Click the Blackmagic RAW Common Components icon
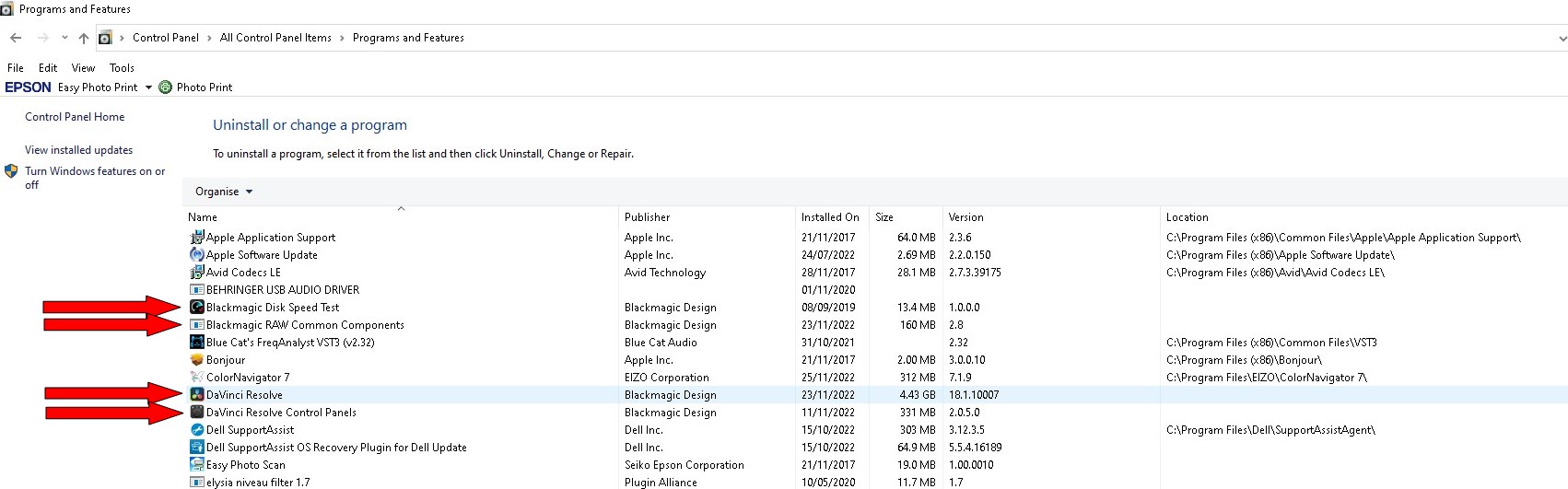This screenshot has width=1568, height=489. click(196, 325)
